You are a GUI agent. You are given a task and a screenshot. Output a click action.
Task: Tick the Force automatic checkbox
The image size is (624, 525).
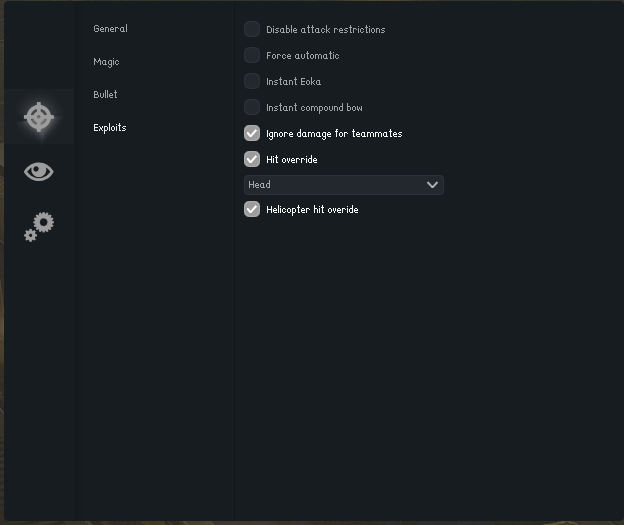252,56
